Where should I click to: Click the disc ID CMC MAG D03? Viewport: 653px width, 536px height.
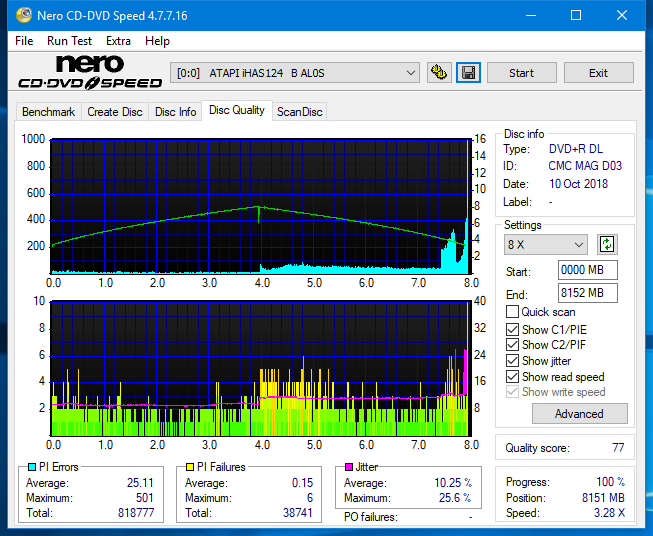click(585, 166)
